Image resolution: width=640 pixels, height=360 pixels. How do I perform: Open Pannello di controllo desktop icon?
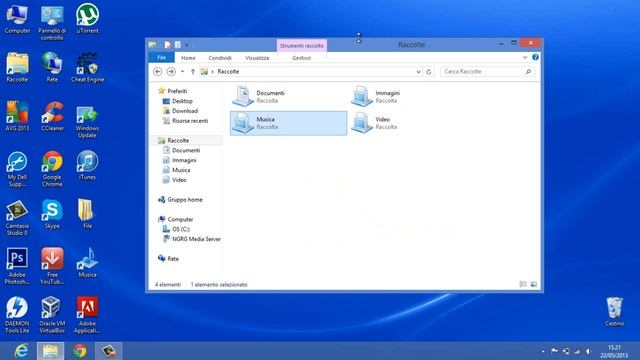point(52,22)
